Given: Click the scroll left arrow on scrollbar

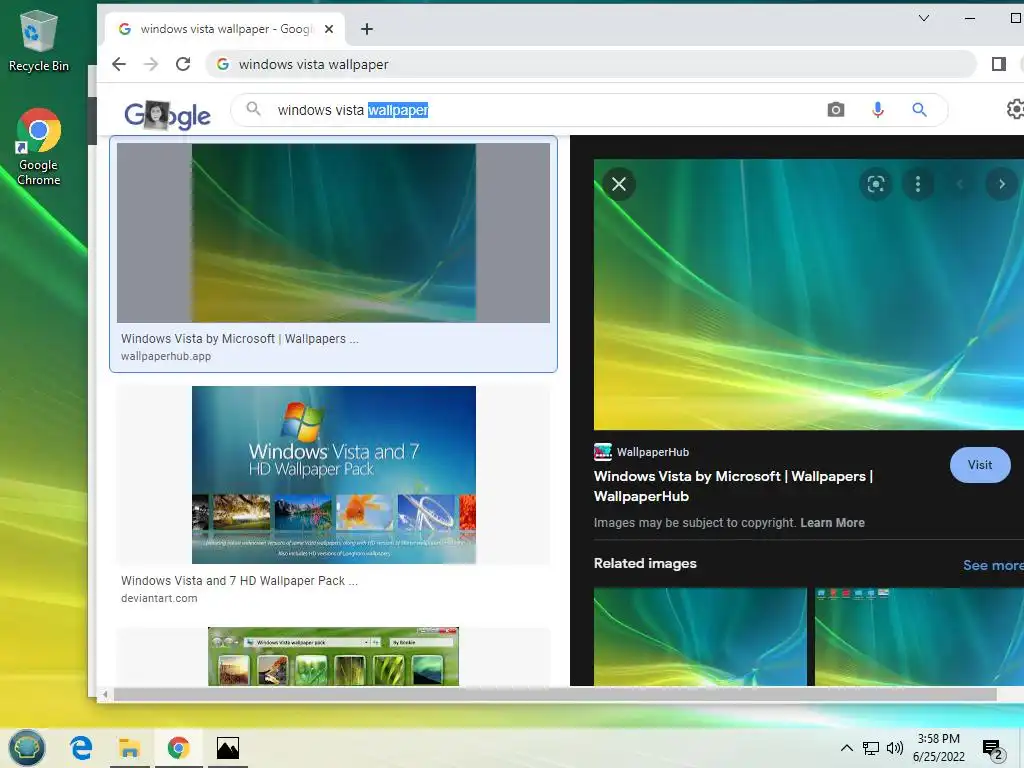Looking at the screenshot, I should point(105,694).
